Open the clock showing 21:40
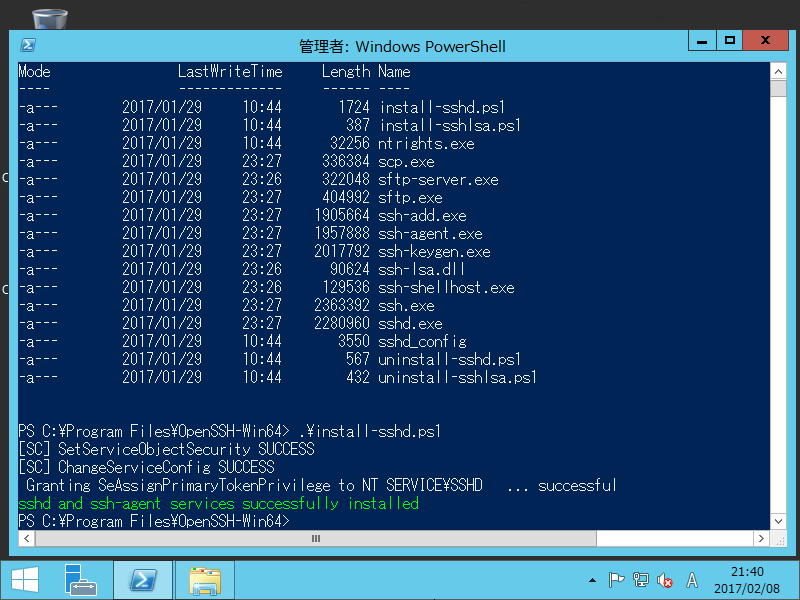The image size is (800, 600). 747,571
